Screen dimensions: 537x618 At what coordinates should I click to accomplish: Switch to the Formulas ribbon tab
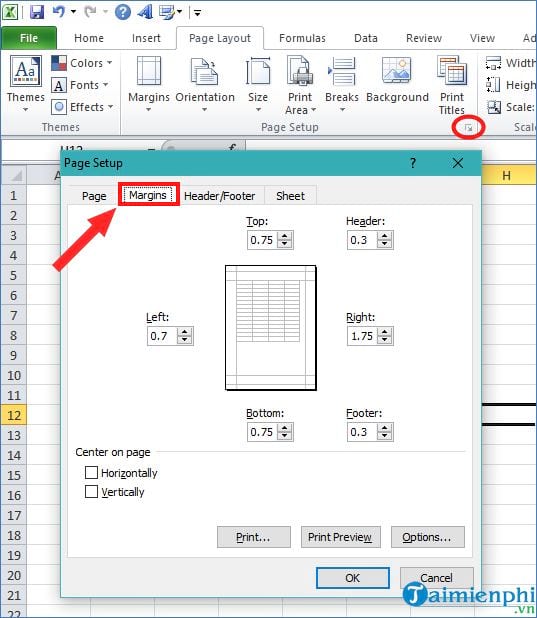tap(302, 38)
